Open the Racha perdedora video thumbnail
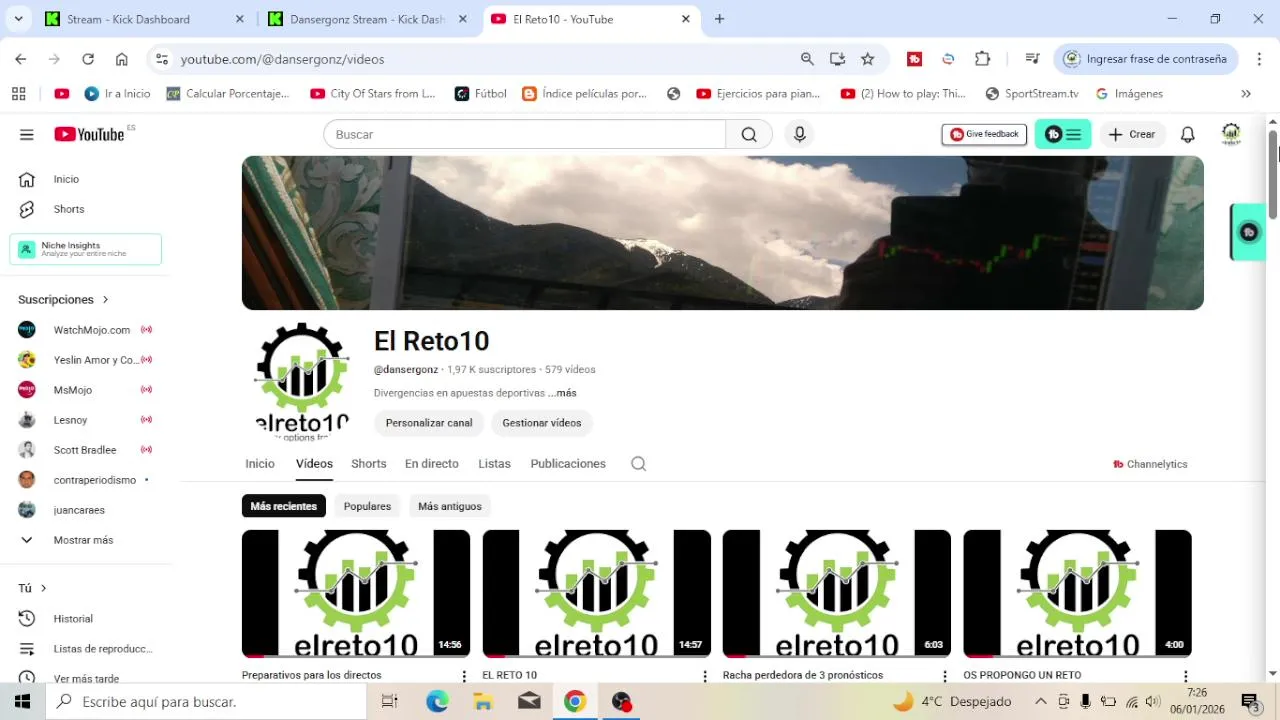1280x720 pixels. pos(837,593)
